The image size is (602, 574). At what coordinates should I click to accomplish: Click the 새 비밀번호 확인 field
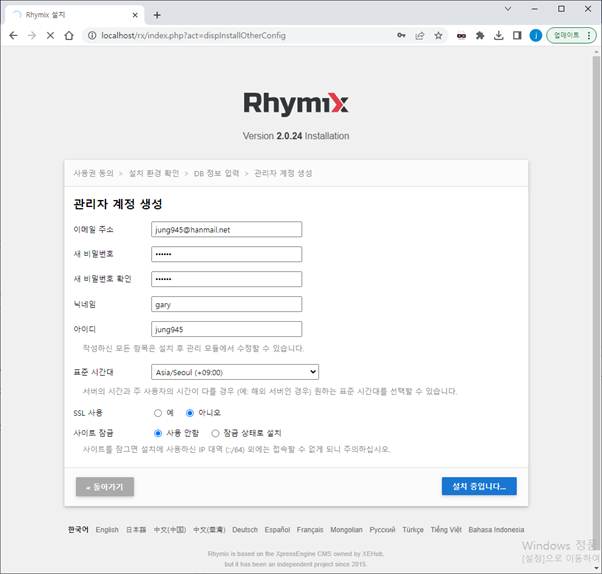pos(227,279)
